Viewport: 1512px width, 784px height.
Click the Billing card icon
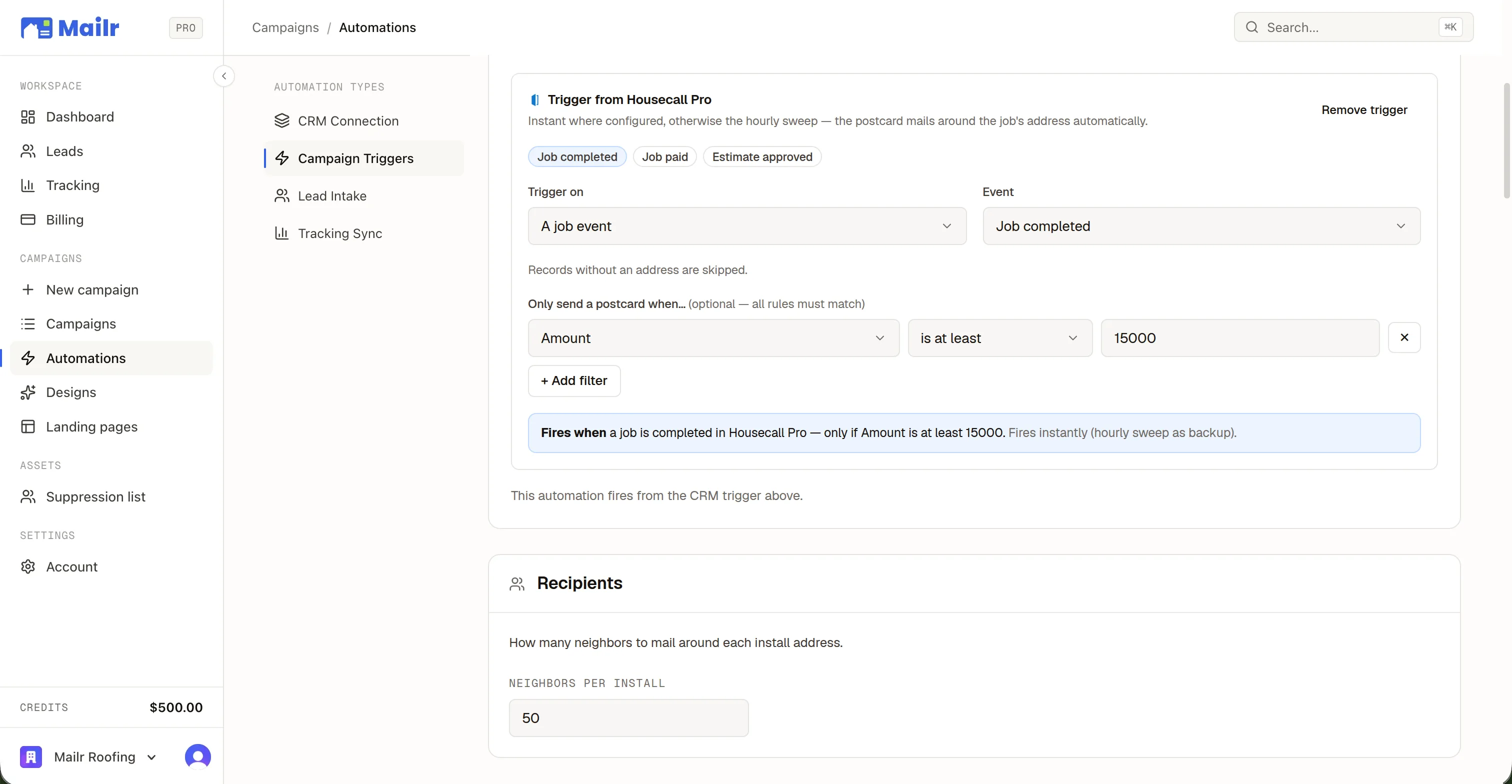coord(27,219)
